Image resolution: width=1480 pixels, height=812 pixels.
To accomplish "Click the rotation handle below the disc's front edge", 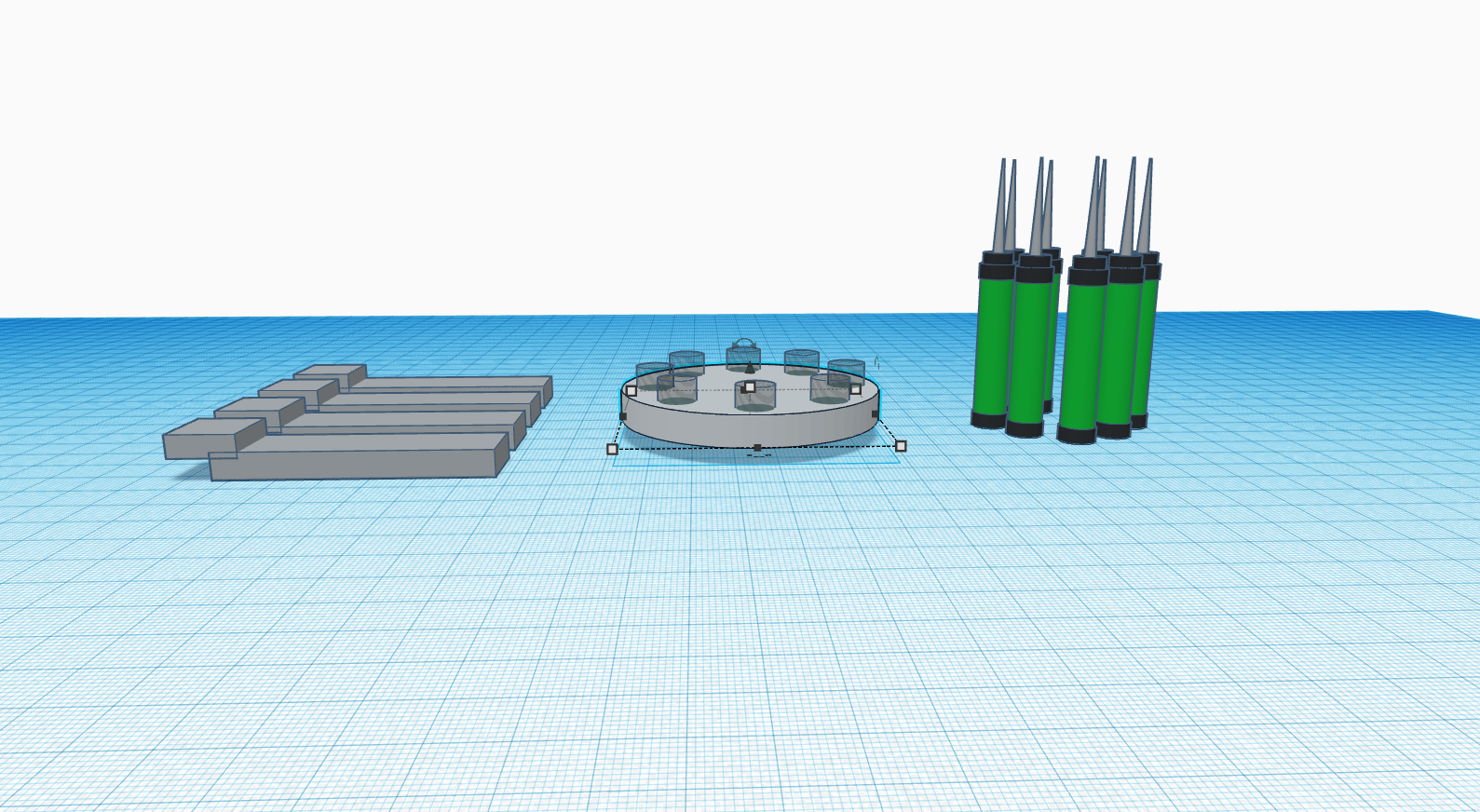I will point(759,456).
